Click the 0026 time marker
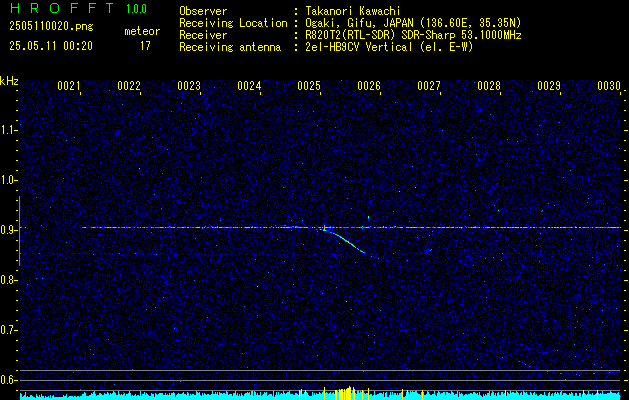The image size is (629, 400). pyautogui.click(x=369, y=86)
